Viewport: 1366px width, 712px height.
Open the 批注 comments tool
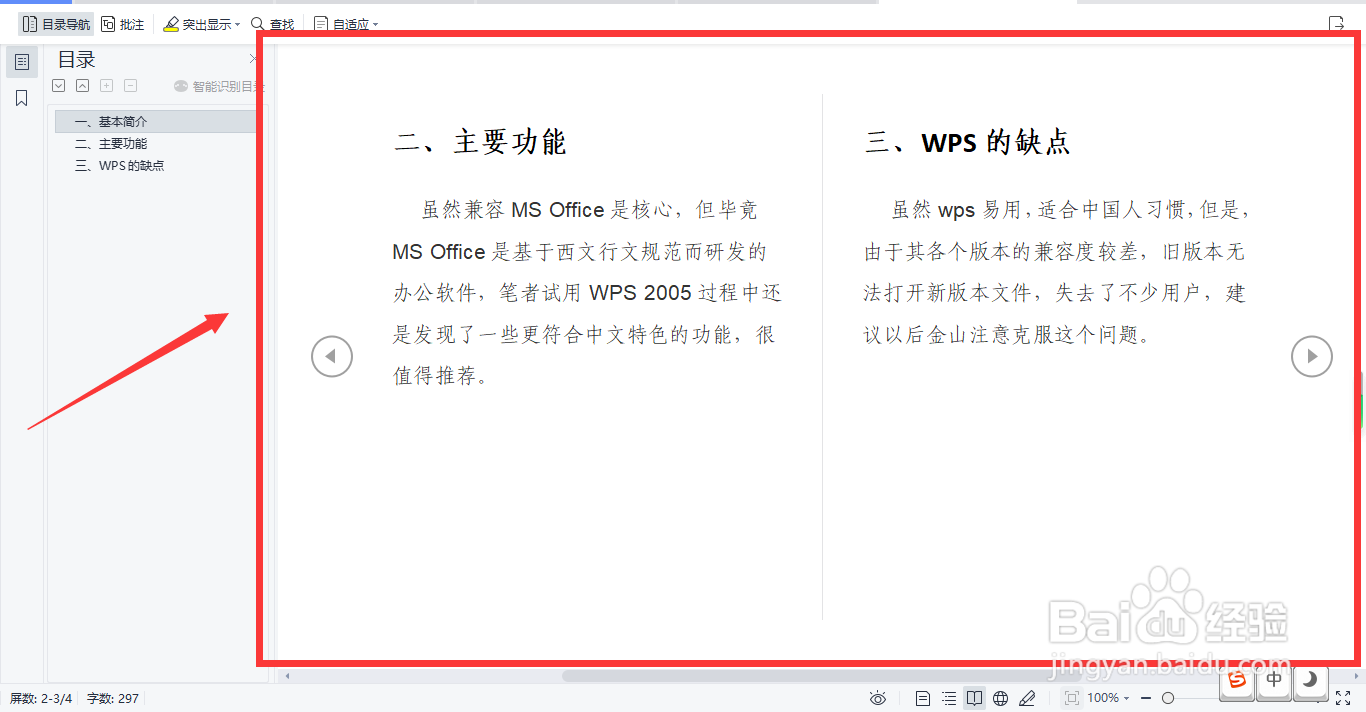click(x=123, y=24)
